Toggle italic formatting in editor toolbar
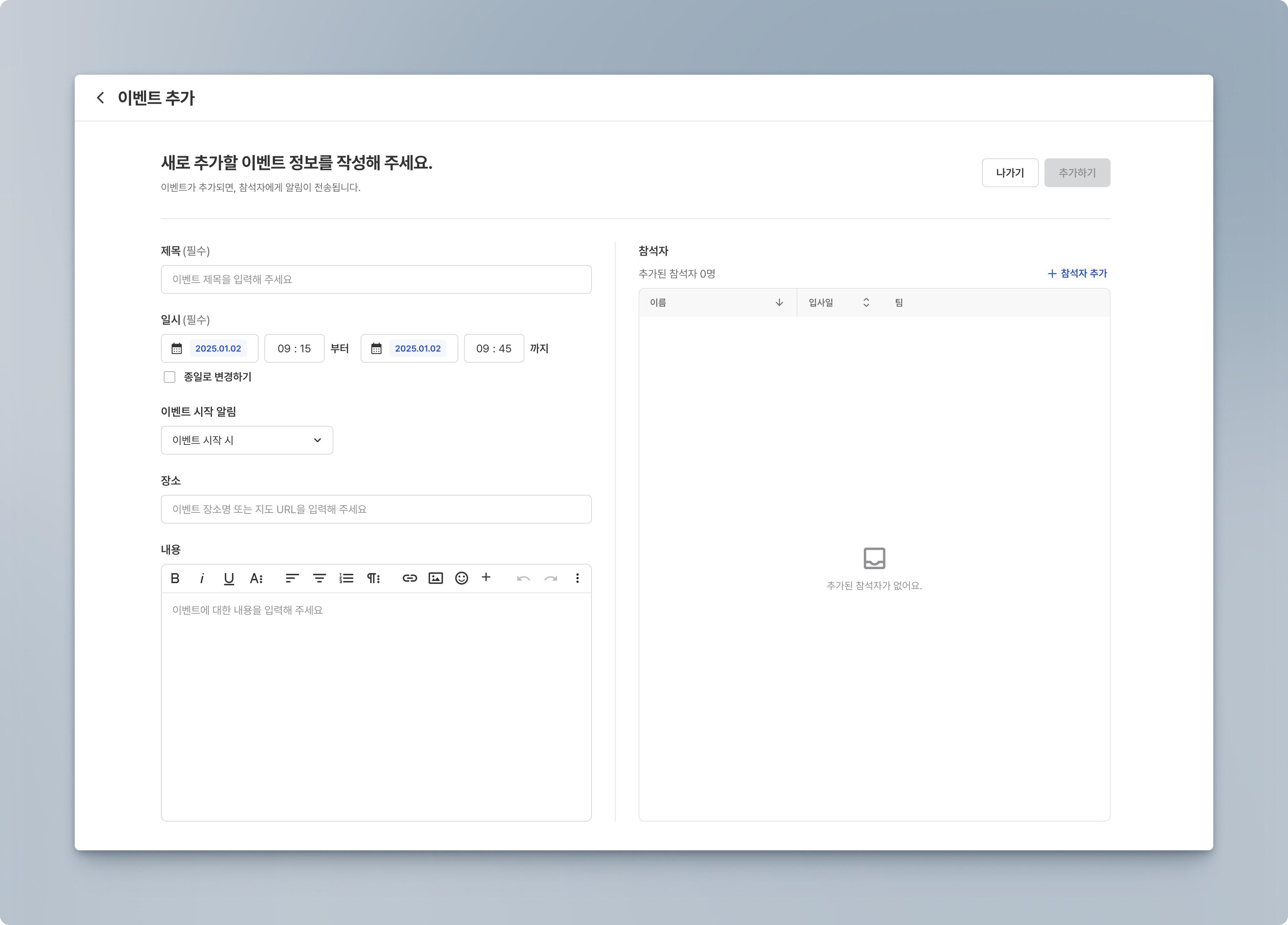This screenshot has height=925, width=1288. [x=201, y=578]
